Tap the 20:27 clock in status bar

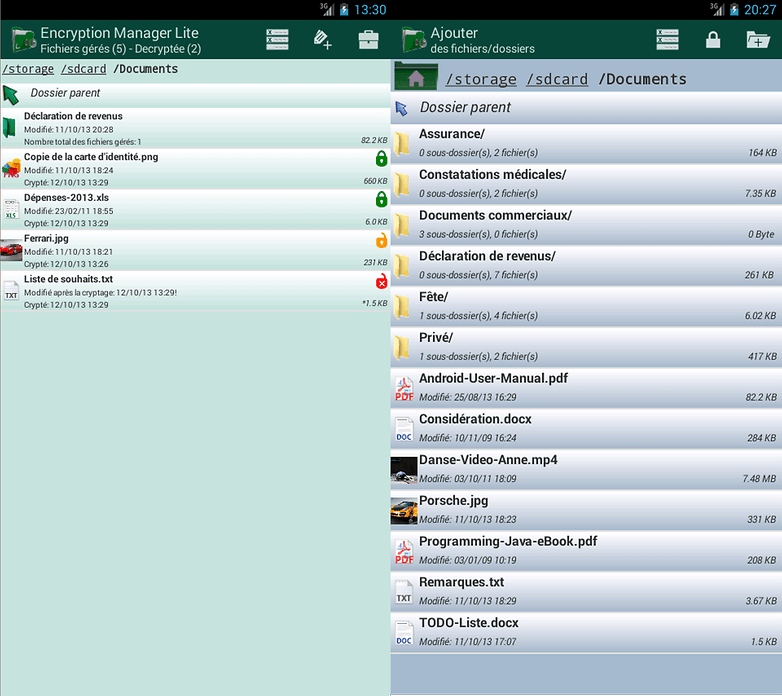point(760,9)
